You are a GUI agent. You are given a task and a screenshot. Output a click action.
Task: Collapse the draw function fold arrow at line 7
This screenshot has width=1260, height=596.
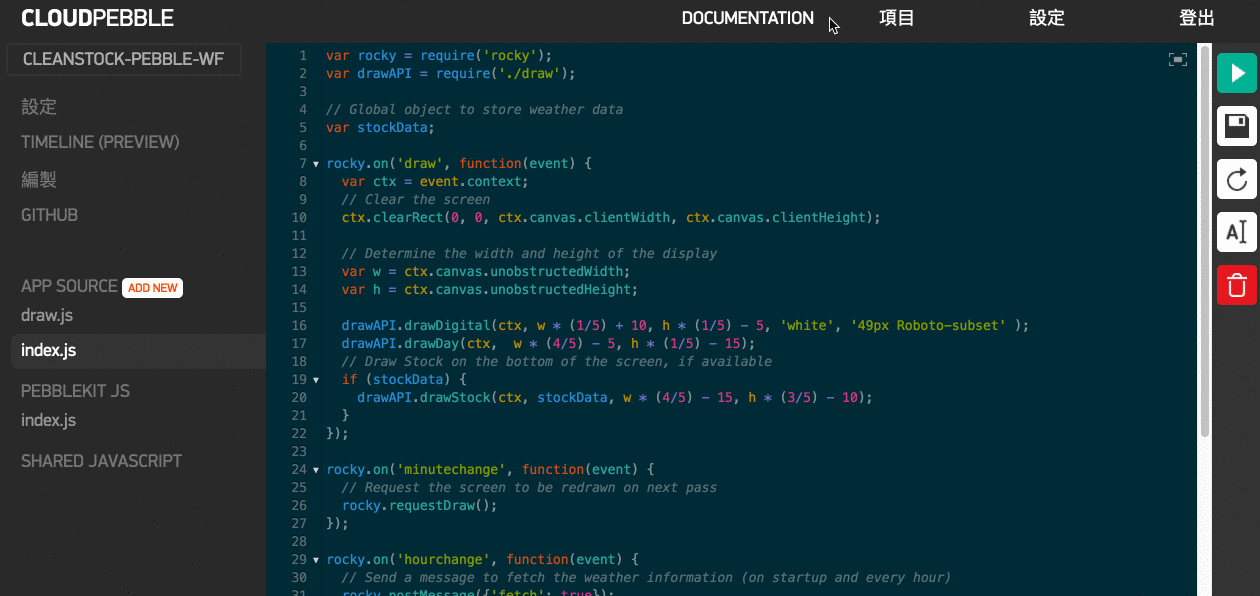[x=316, y=164]
